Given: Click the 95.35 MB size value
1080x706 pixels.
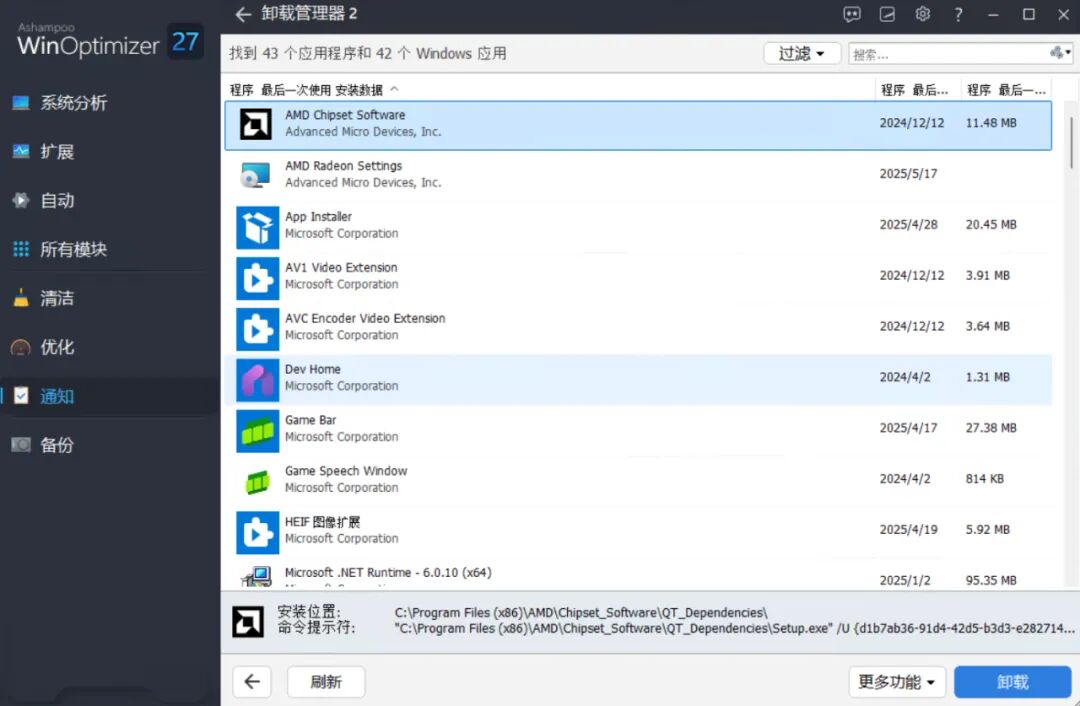Looking at the screenshot, I should [x=990, y=580].
